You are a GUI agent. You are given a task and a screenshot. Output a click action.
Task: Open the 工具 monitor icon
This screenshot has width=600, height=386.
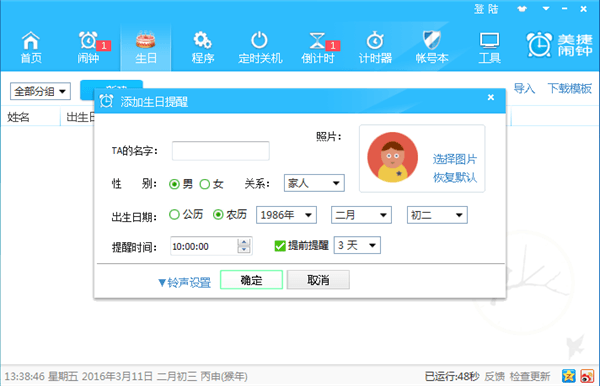click(489, 47)
